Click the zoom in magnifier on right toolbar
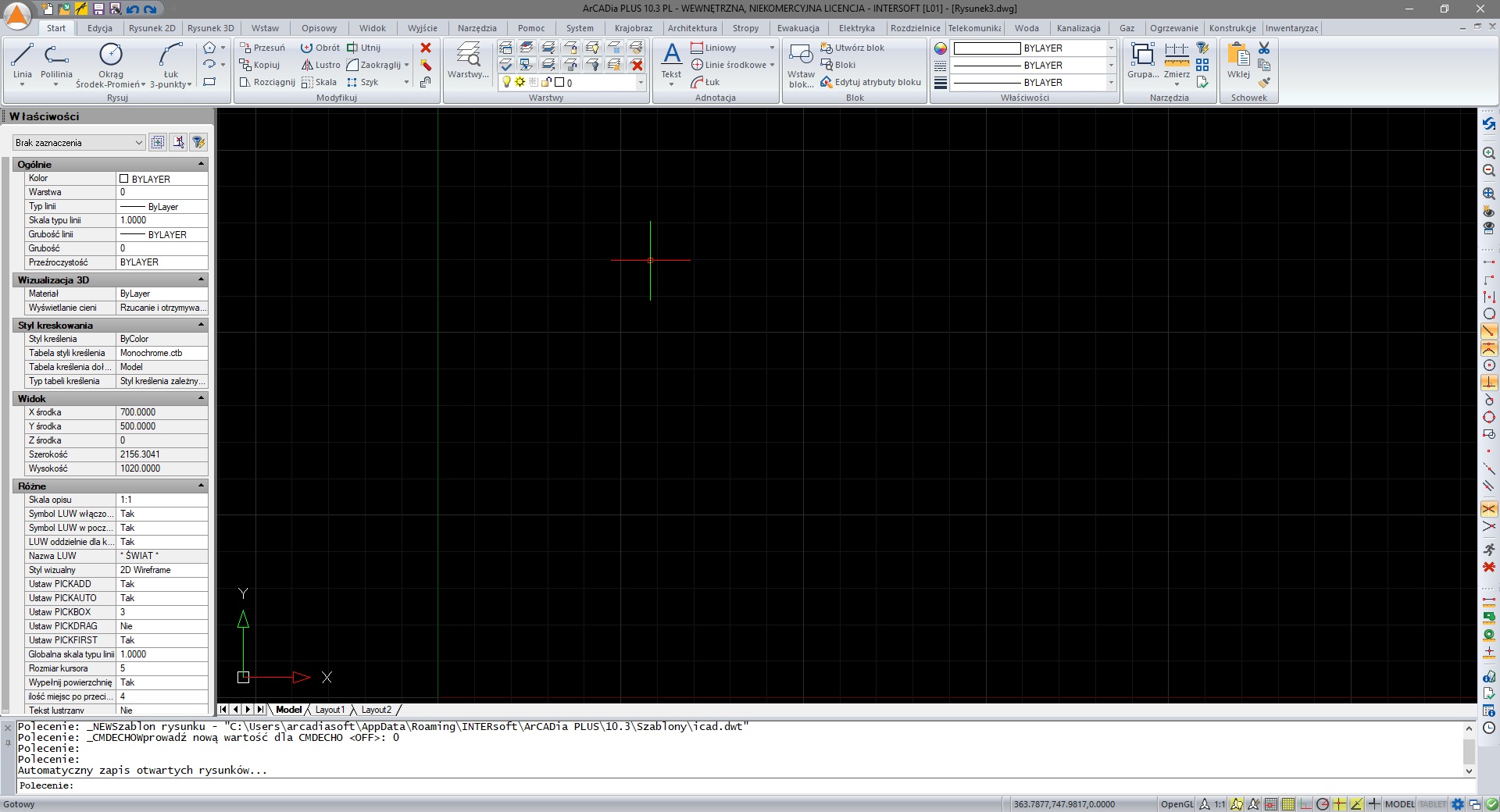 pyautogui.click(x=1489, y=153)
